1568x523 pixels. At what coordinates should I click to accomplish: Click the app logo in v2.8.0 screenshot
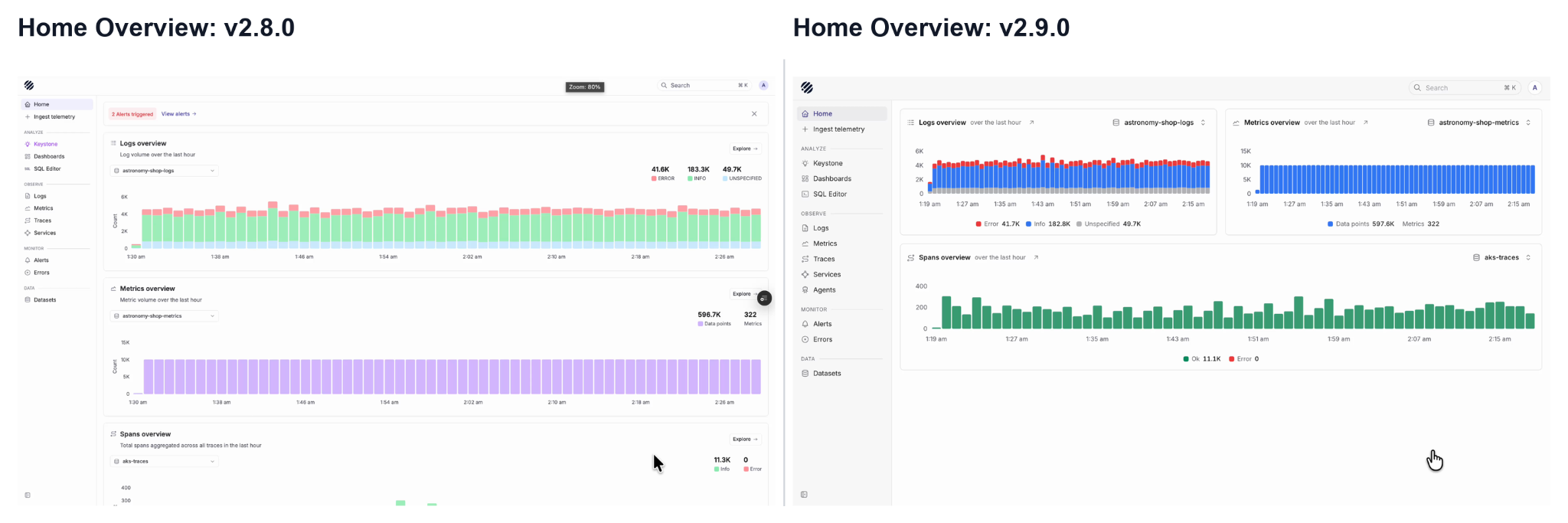pyautogui.click(x=29, y=85)
